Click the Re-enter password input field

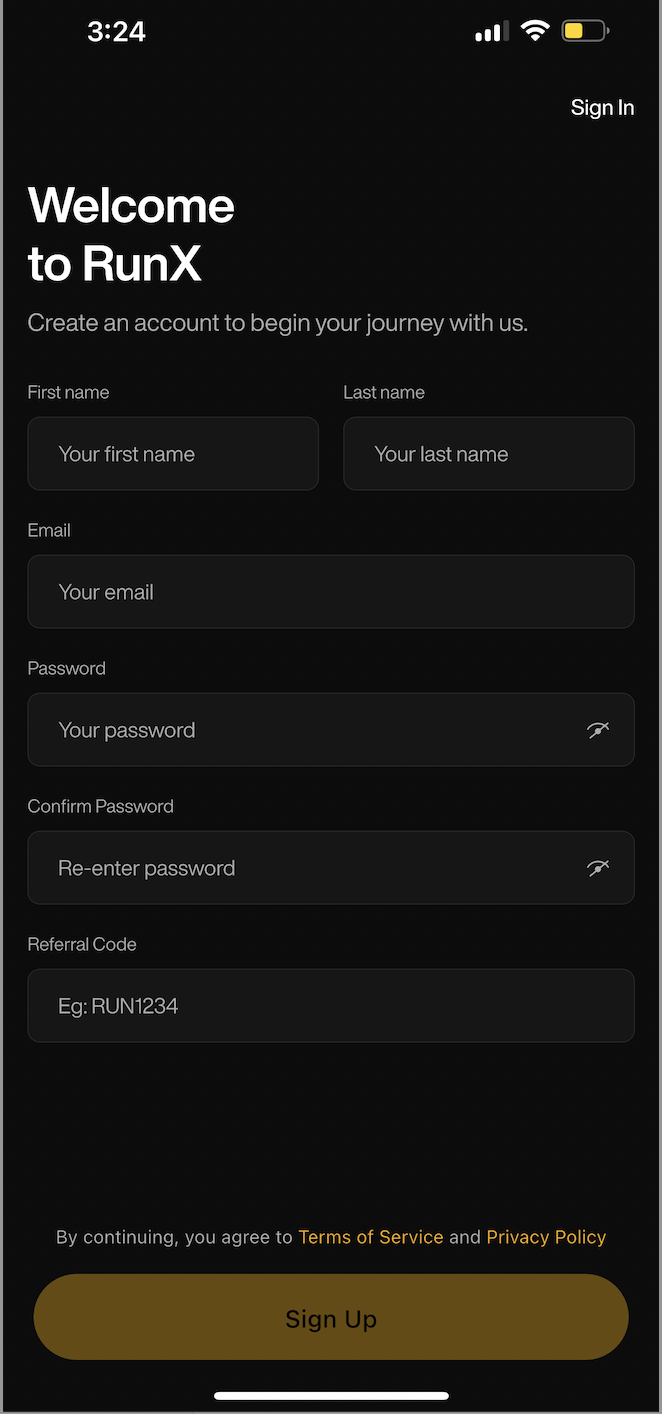coord(300,868)
